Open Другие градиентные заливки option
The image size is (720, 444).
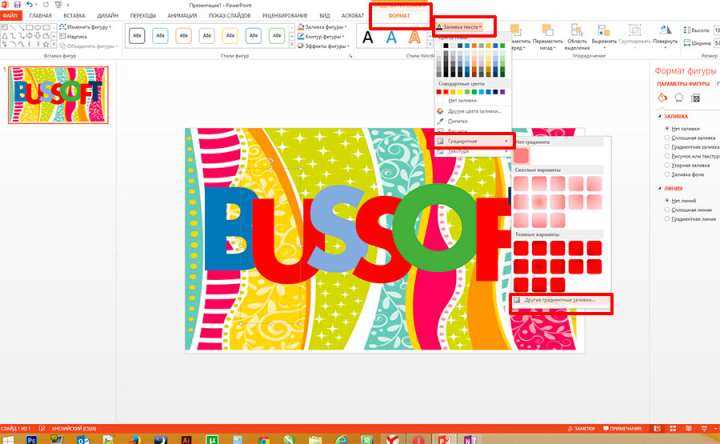tap(561, 300)
